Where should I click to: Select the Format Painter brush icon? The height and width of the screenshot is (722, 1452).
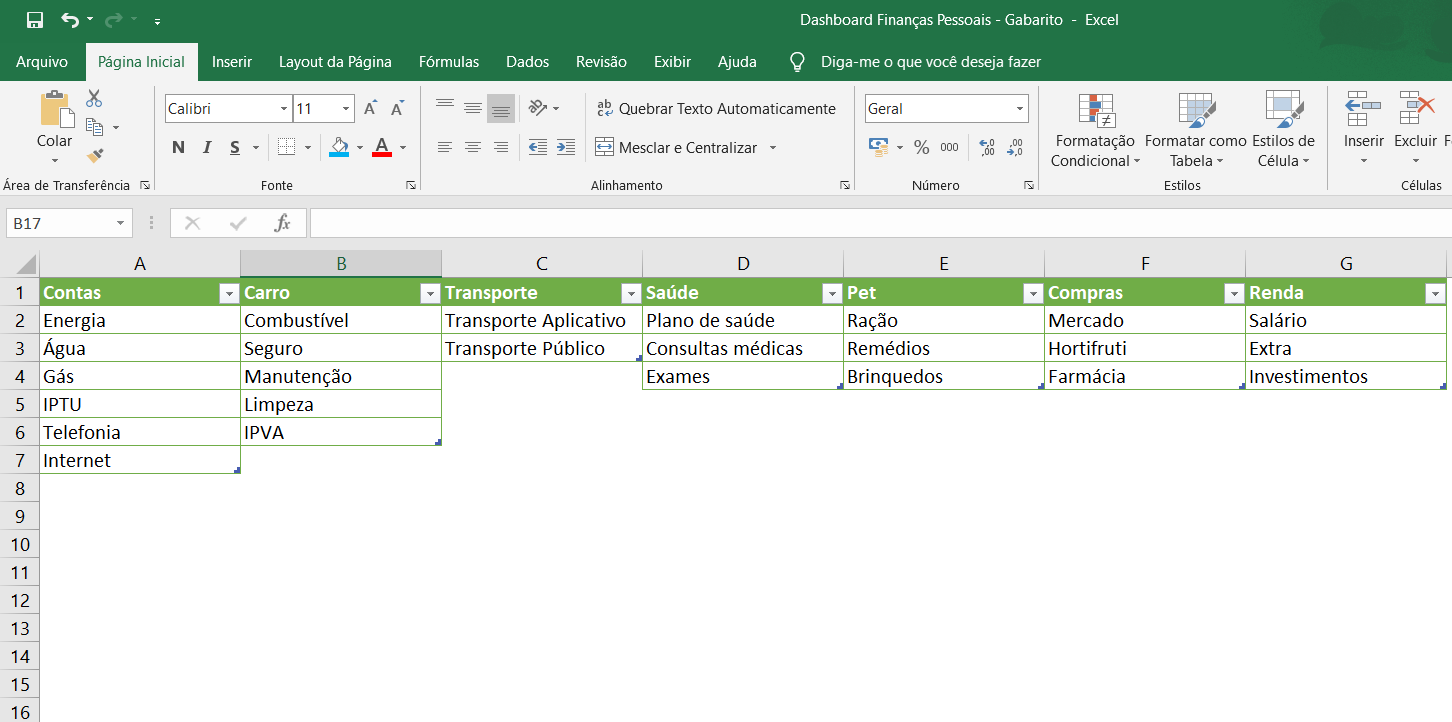[95, 155]
